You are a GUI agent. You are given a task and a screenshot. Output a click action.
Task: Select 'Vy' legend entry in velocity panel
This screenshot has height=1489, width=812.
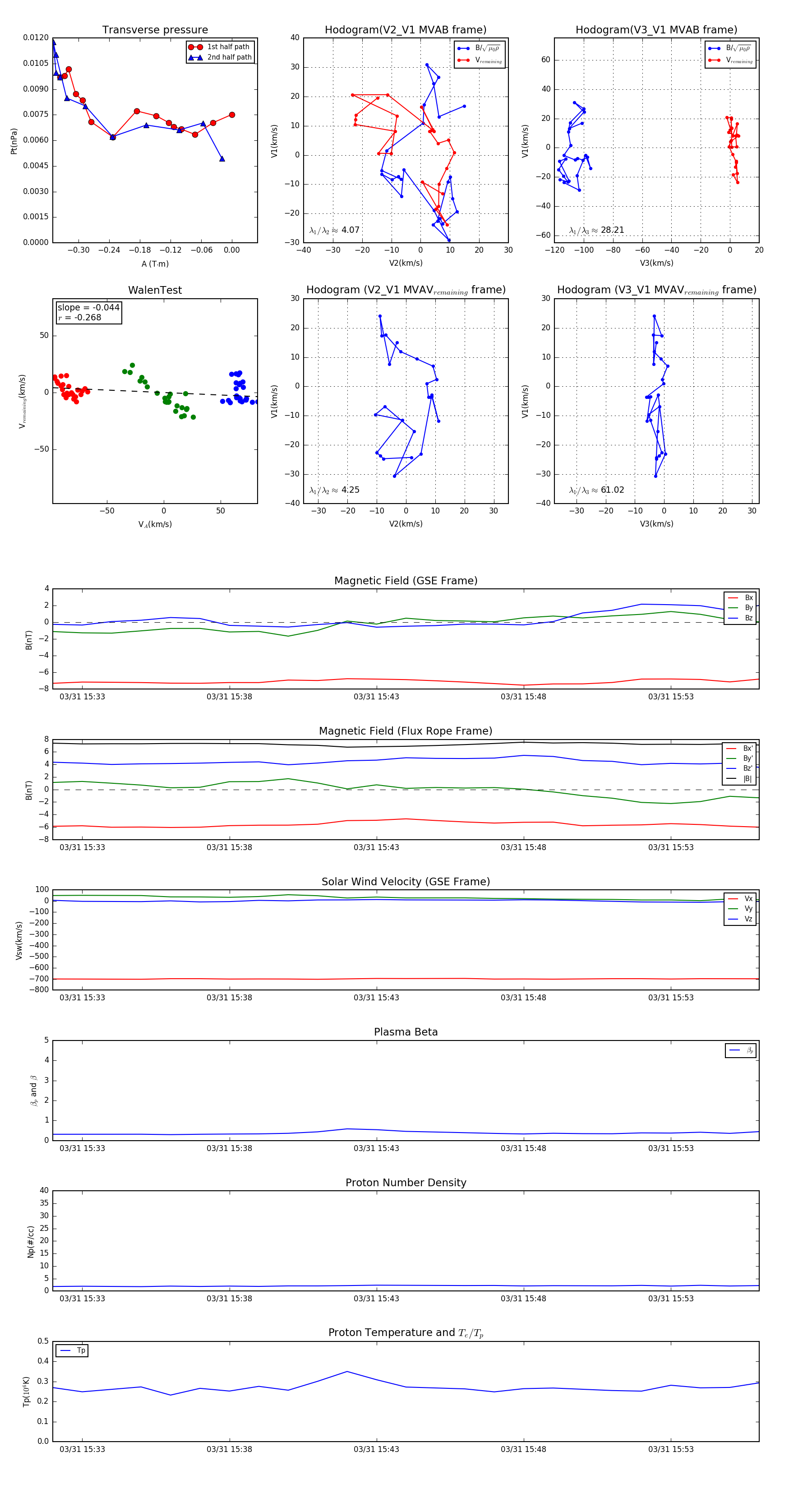click(x=740, y=909)
